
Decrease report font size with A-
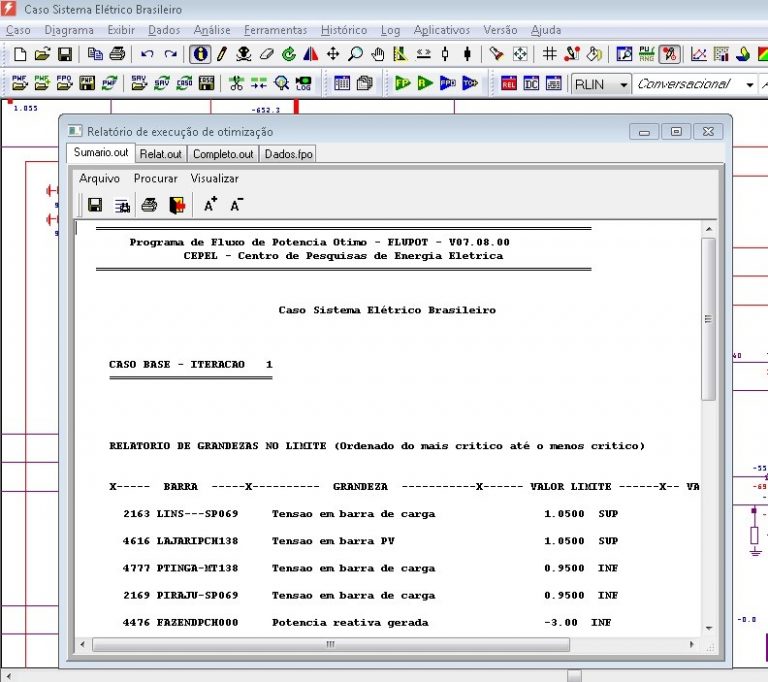point(236,205)
